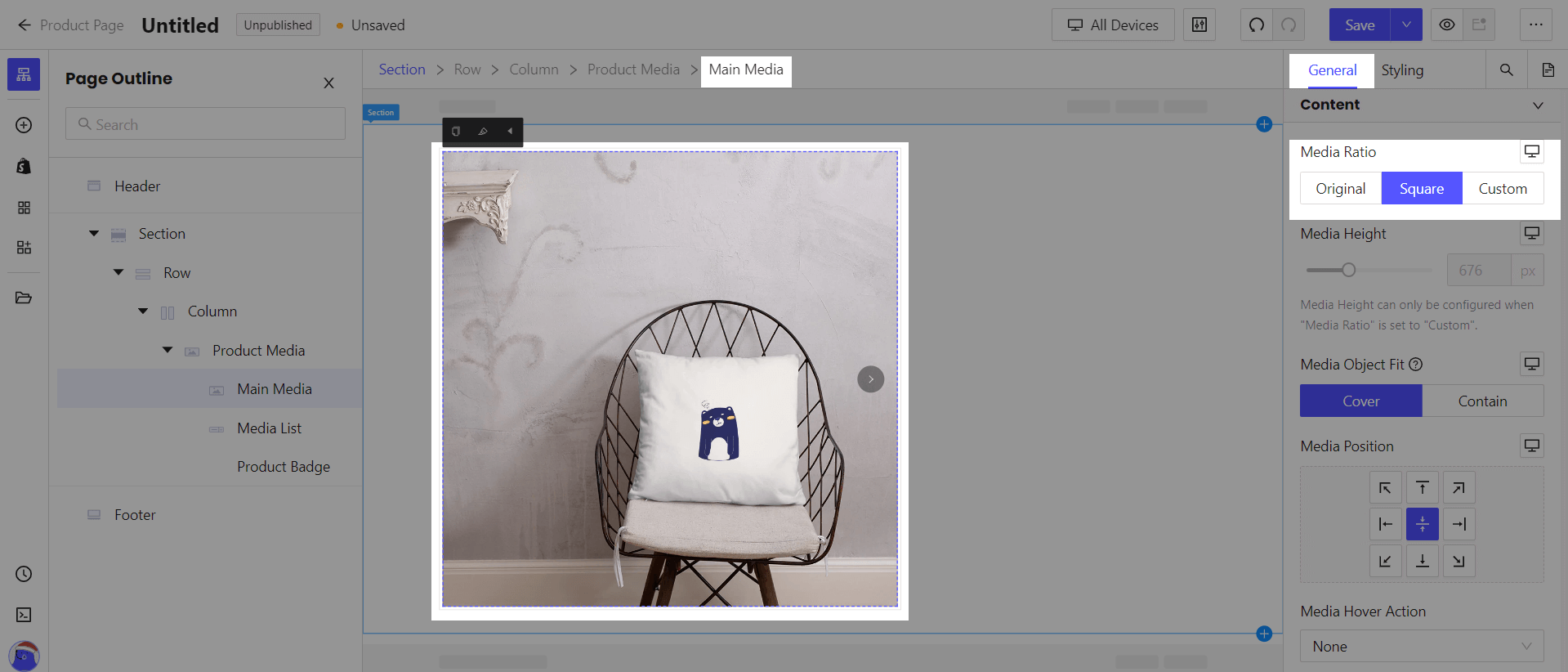Click the style brush icon in canvas toolbar
This screenshot has height=672, width=1568.
(x=483, y=131)
